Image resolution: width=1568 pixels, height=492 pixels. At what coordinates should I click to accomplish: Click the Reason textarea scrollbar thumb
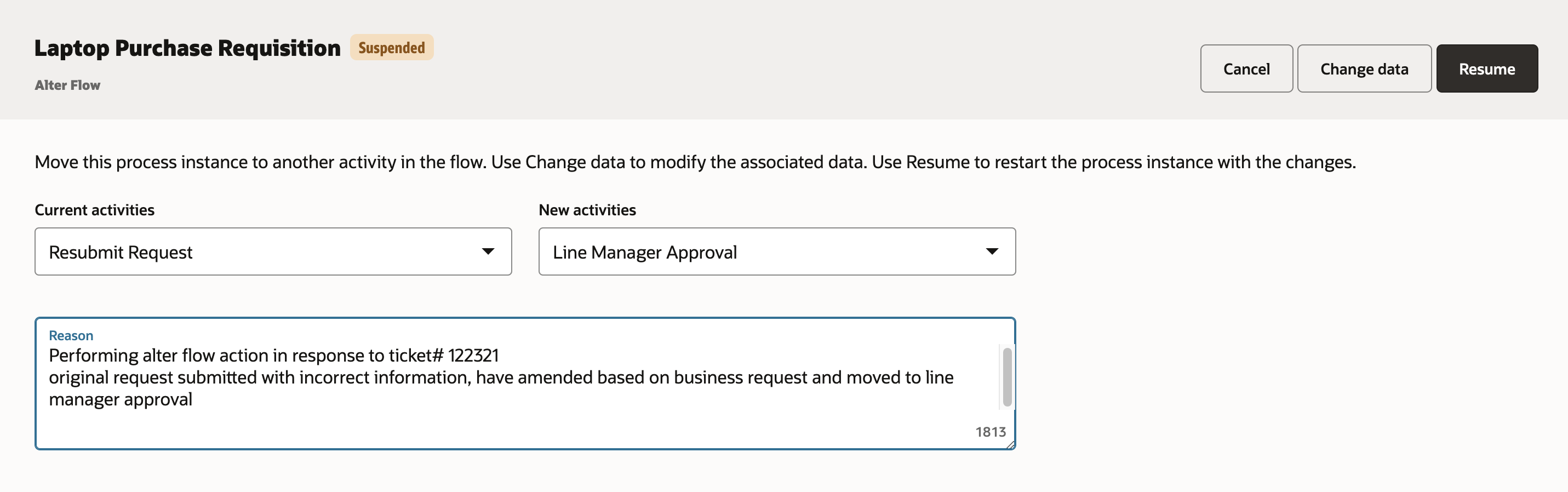1007,376
